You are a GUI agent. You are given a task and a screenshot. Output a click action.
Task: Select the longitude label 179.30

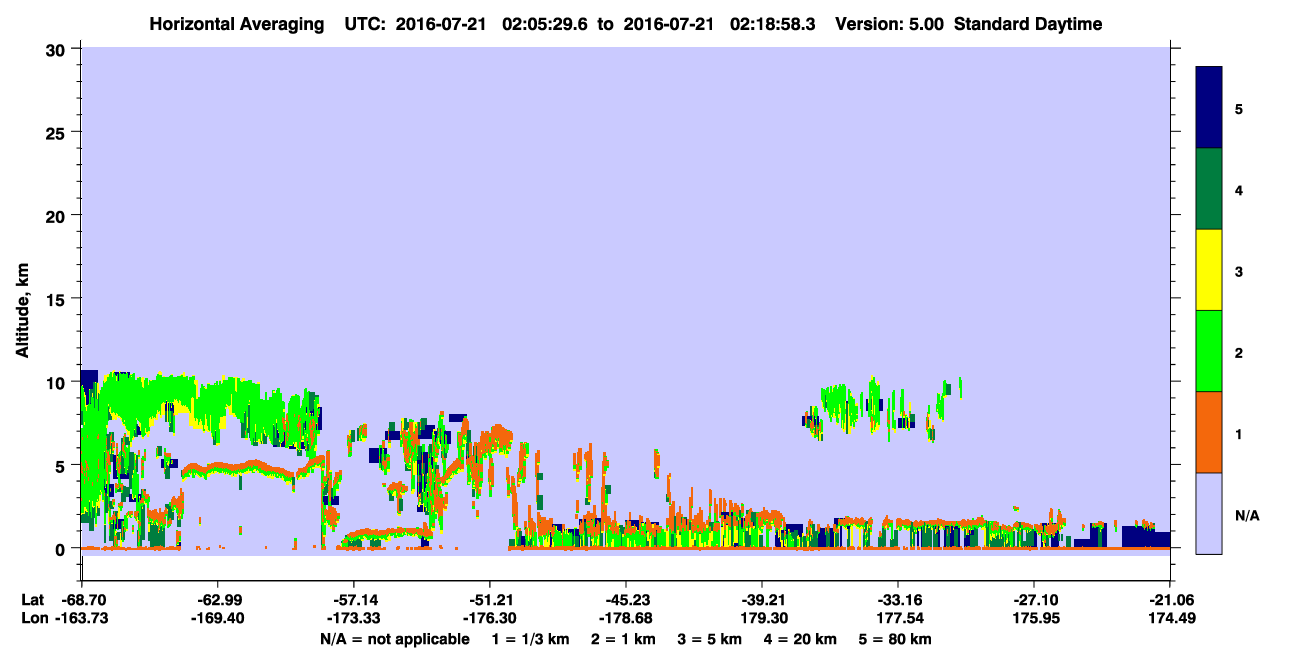(x=762, y=619)
